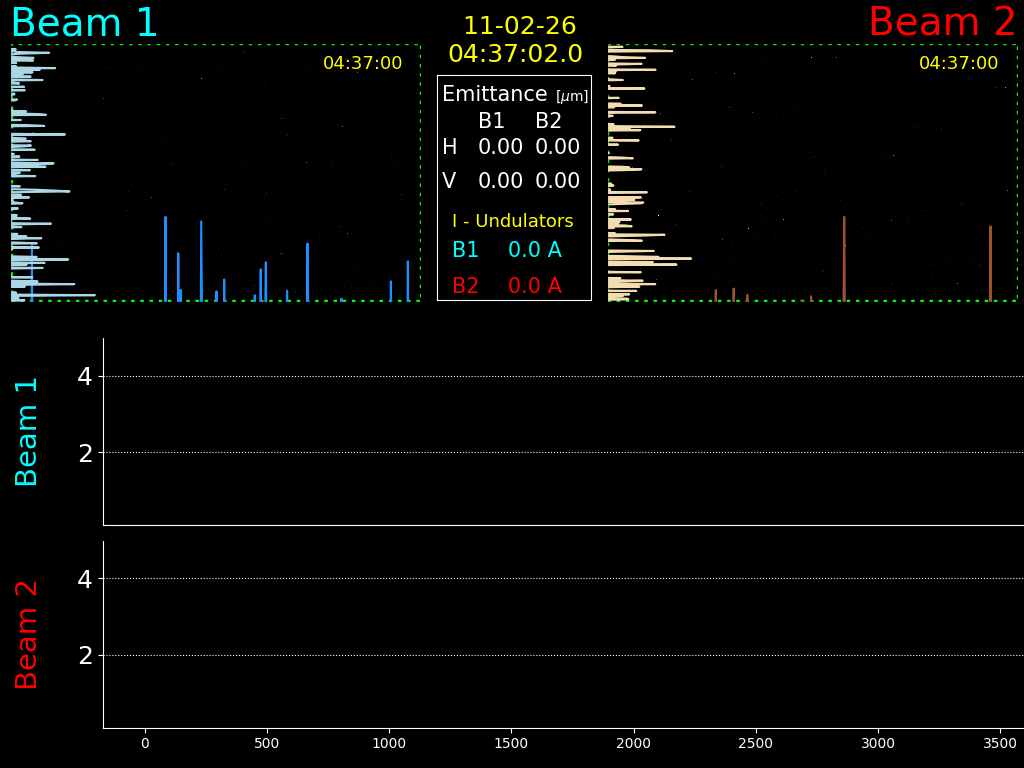Click the vertical Beam 1 axis label of the lower chart
The image size is (1024, 768).
(28, 431)
